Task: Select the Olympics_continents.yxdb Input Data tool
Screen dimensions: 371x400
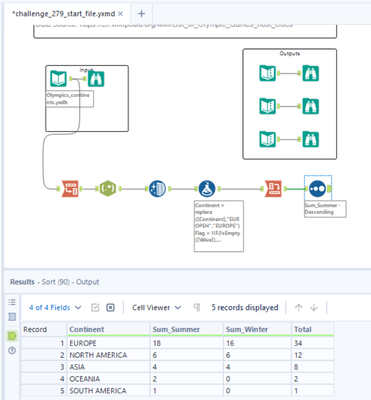Action: tap(58, 79)
